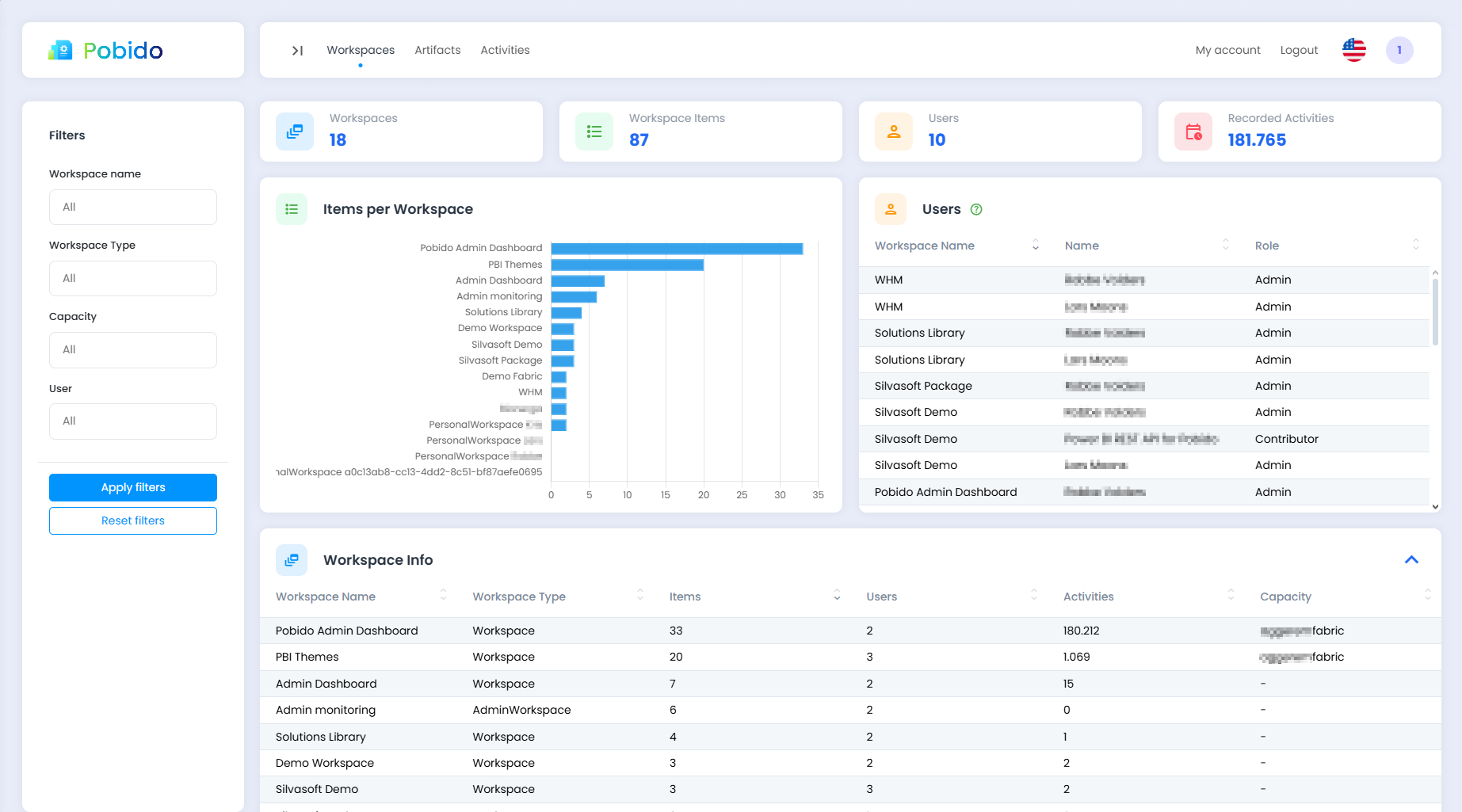This screenshot has width=1462, height=812.
Task: Open the Workspace Type filter dropdown
Action: (x=133, y=278)
